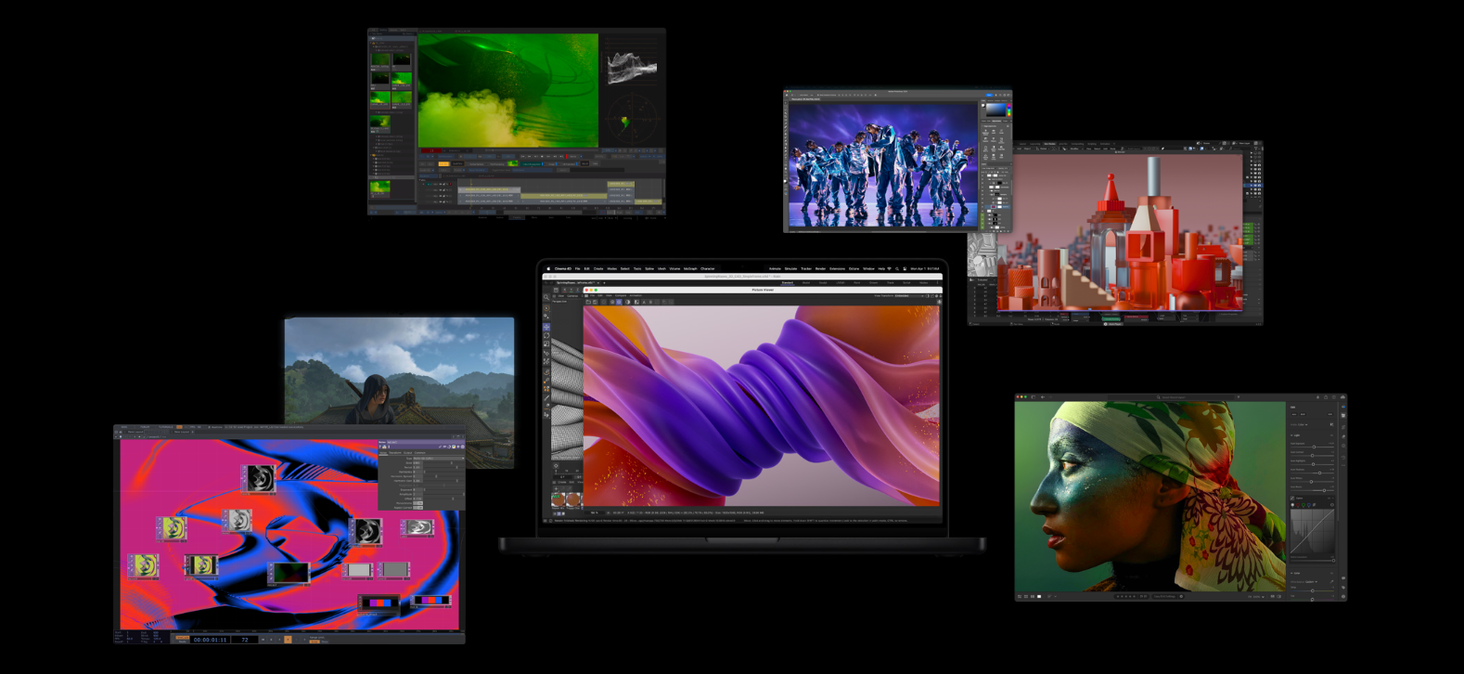The height and width of the screenshot is (674, 1464).
Task: Select the first material thumbnail in Cinema 4D
Action: [x=558, y=498]
